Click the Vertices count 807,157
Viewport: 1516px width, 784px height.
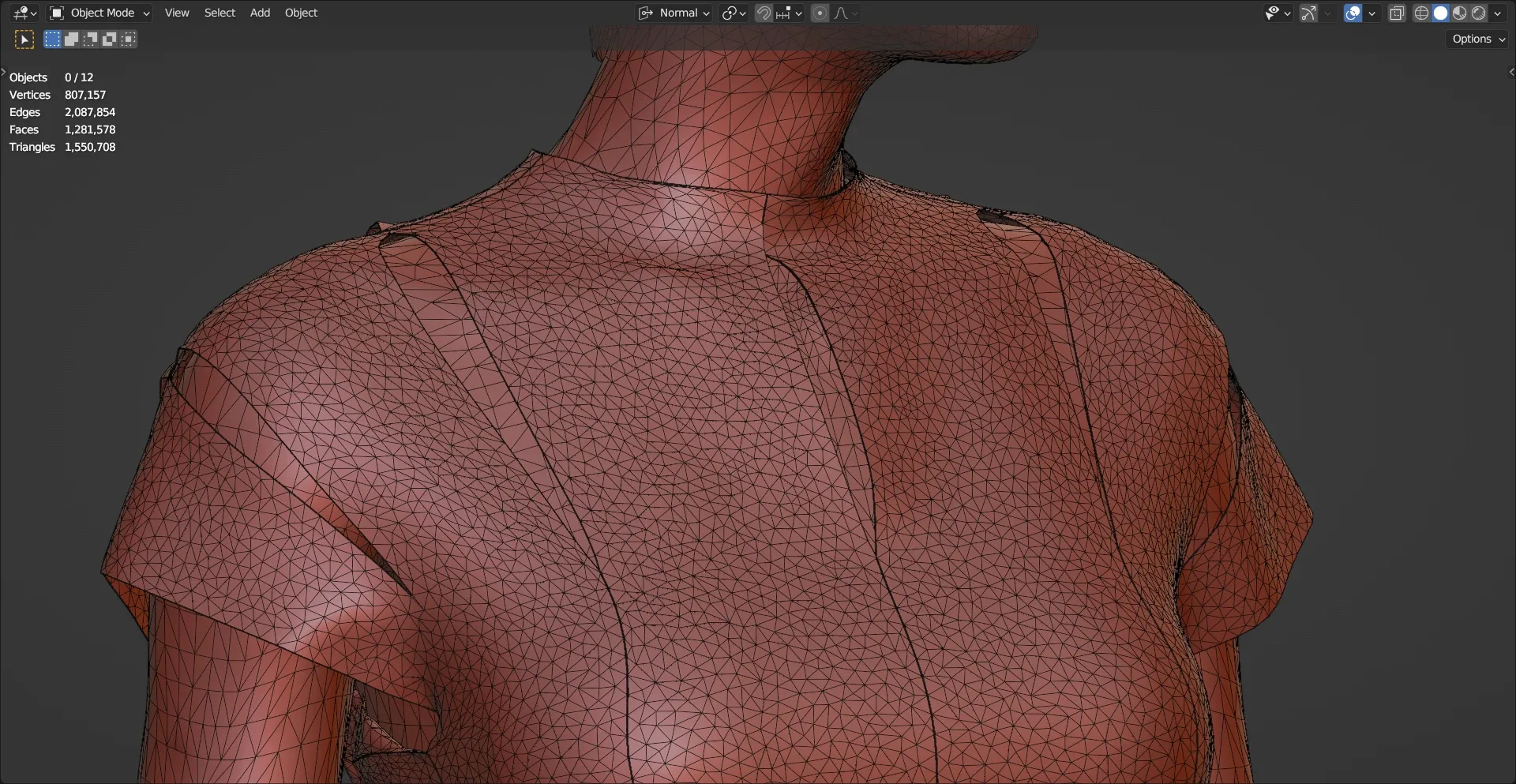click(x=85, y=95)
